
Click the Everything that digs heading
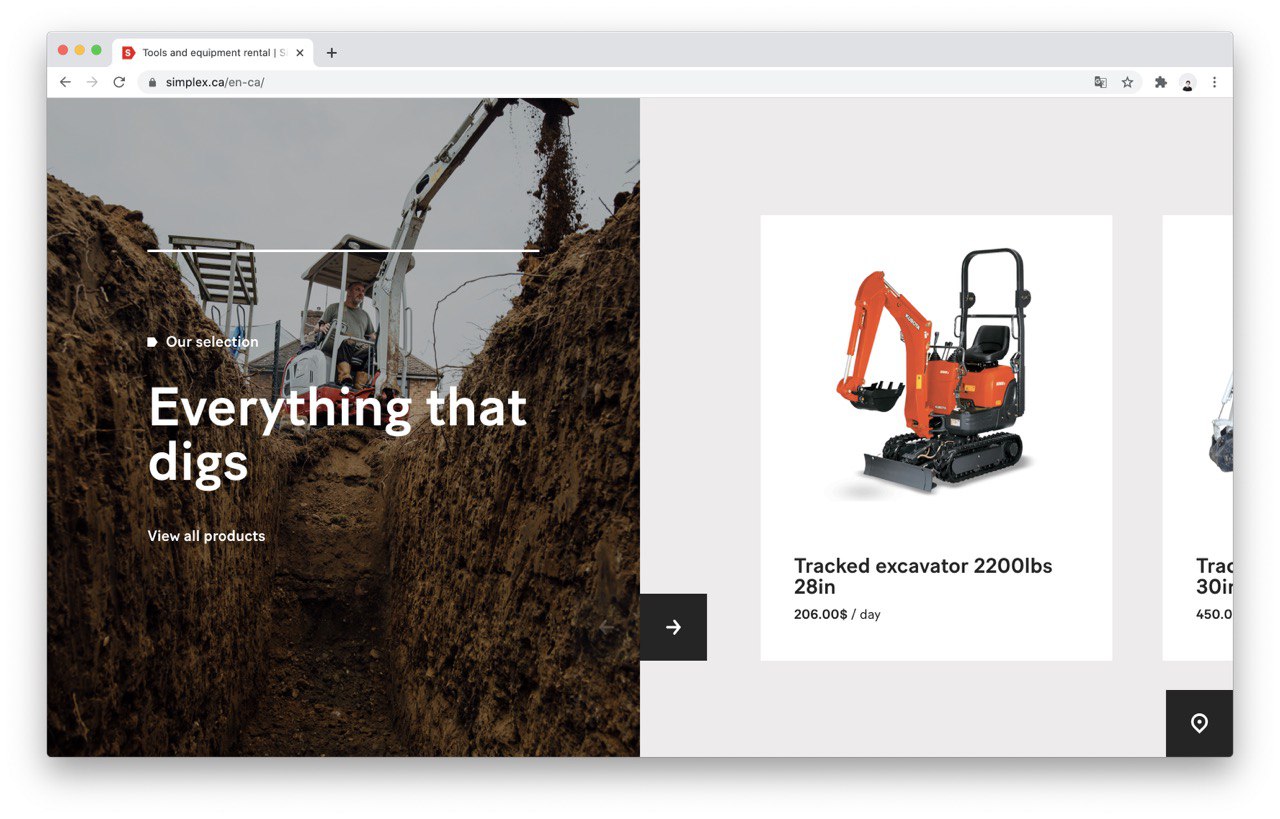(x=338, y=435)
